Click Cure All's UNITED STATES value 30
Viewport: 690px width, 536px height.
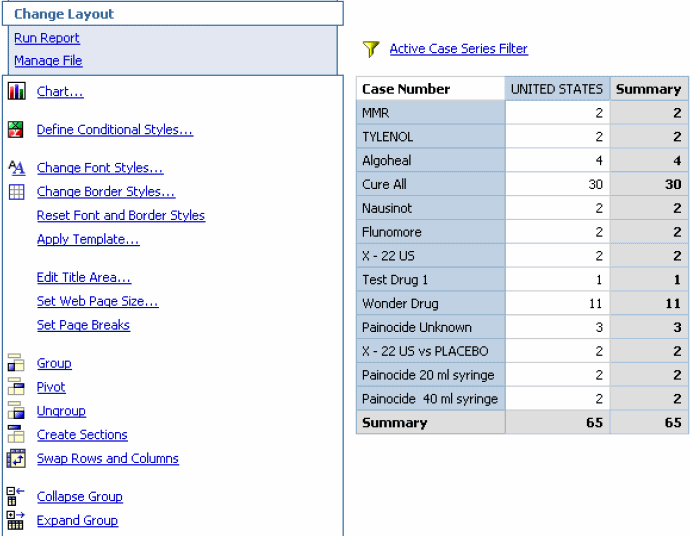(557, 184)
